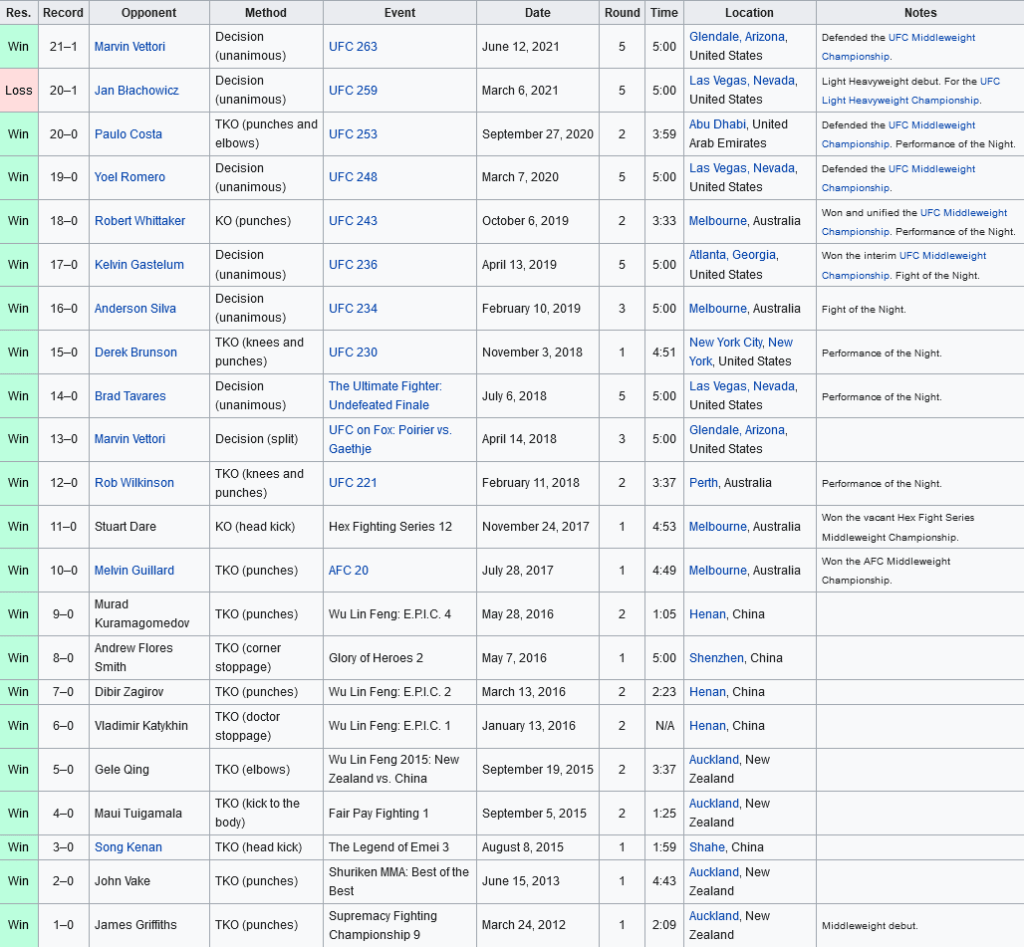Click the Event column header
This screenshot has width=1024, height=947.
click(x=400, y=12)
